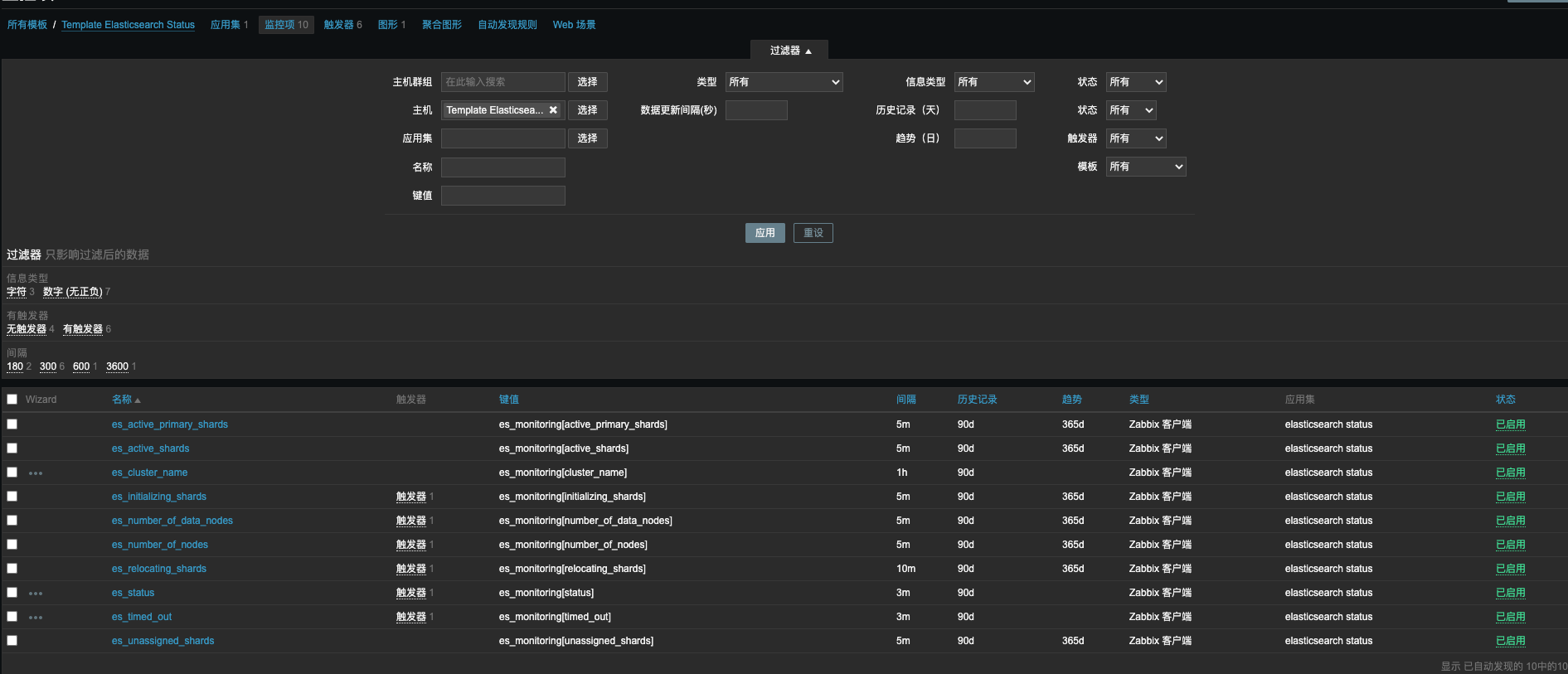Screen dimensions: 1568x674
Task: Switch to the Web 场景 tab
Action: click(x=575, y=25)
